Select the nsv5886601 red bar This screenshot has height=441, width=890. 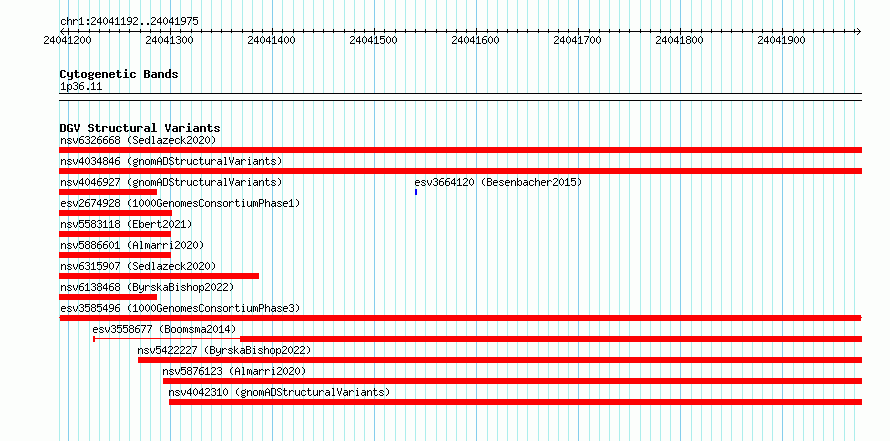[x=115, y=255]
